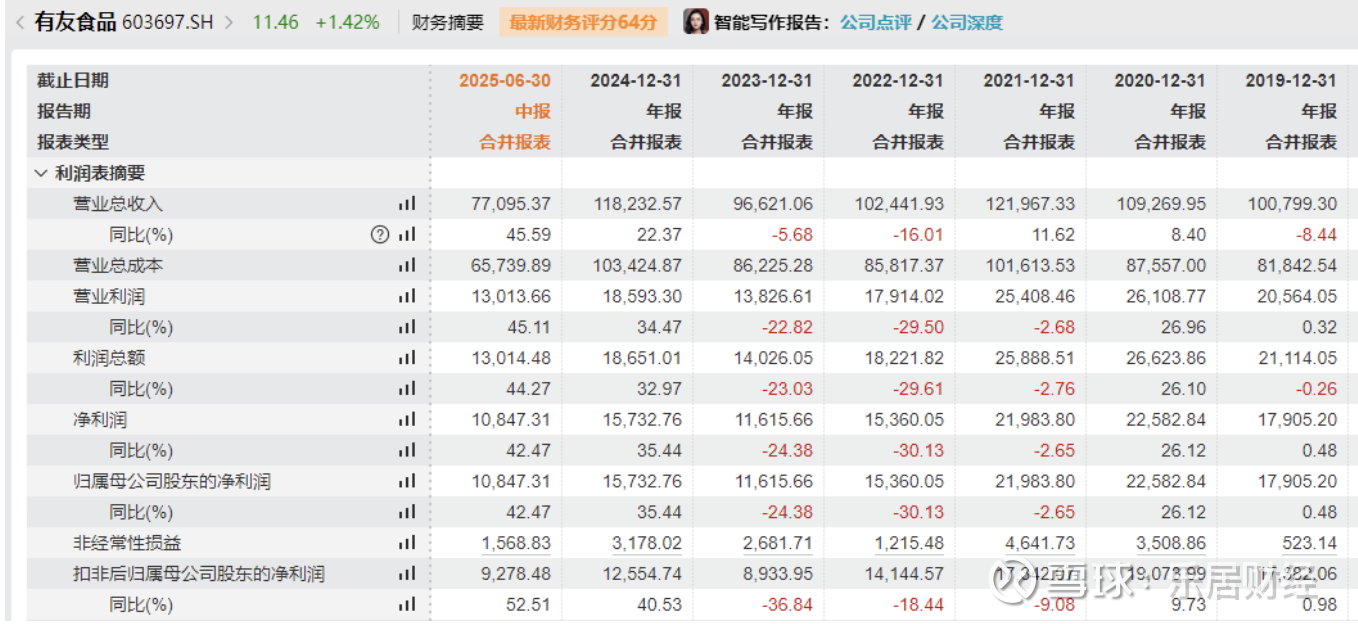1358x624 pixels.
Task: Click the 最新财务评分64分 badge
Action: (x=583, y=22)
